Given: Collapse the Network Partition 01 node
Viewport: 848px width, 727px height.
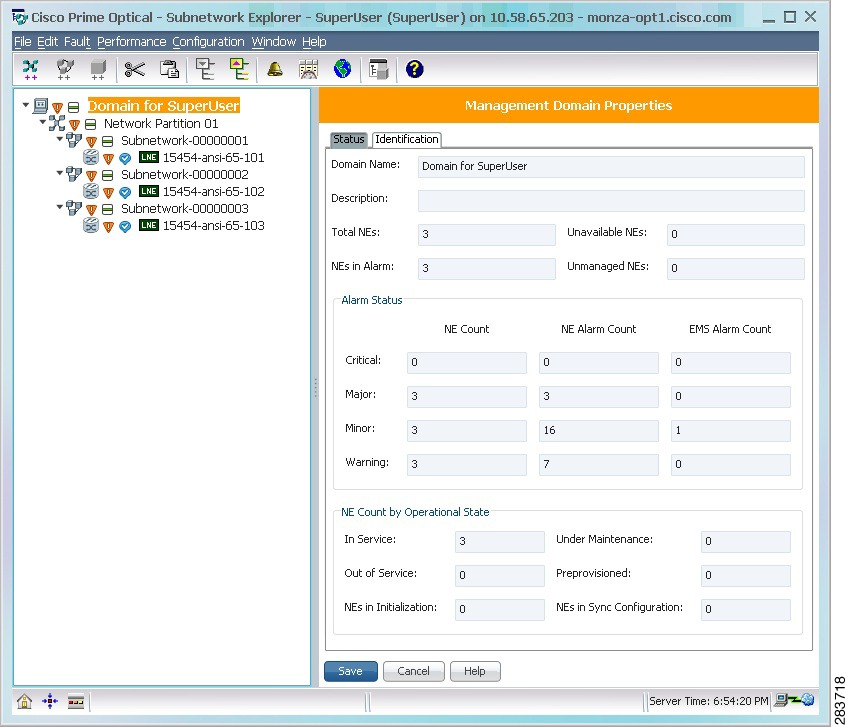Looking at the screenshot, I should pos(43,122).
